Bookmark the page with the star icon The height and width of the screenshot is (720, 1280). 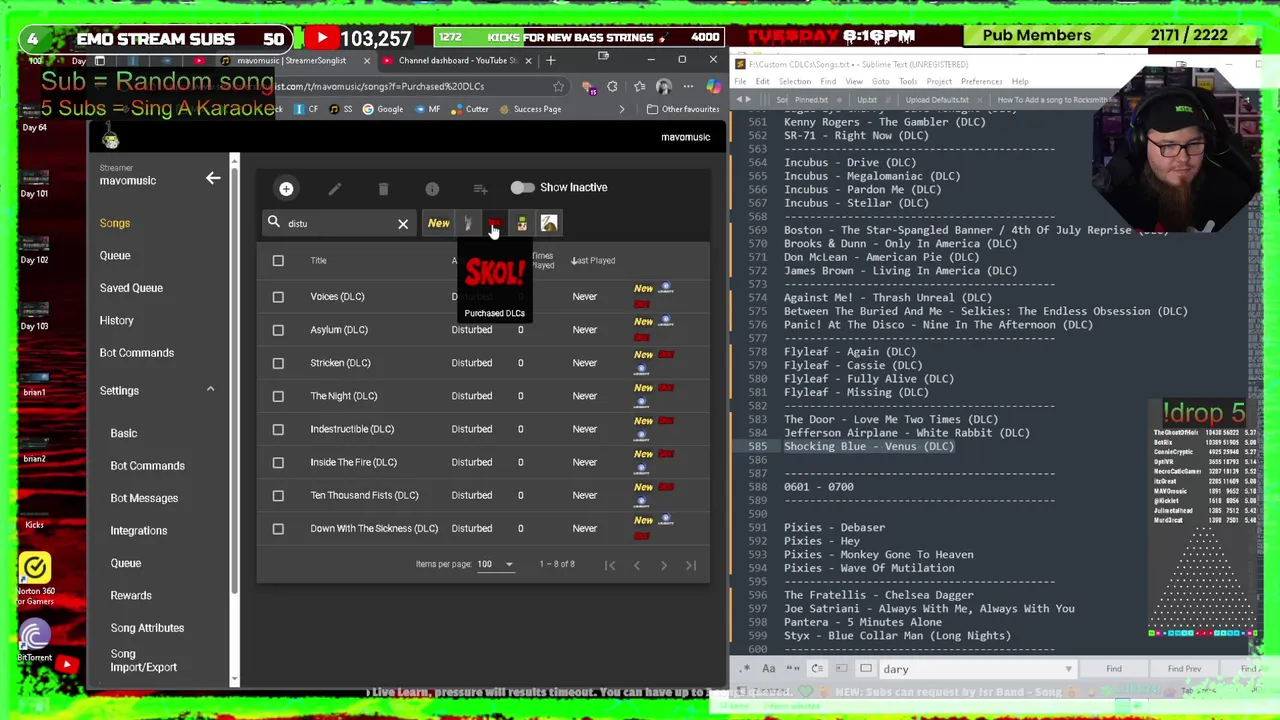point(558,87)
